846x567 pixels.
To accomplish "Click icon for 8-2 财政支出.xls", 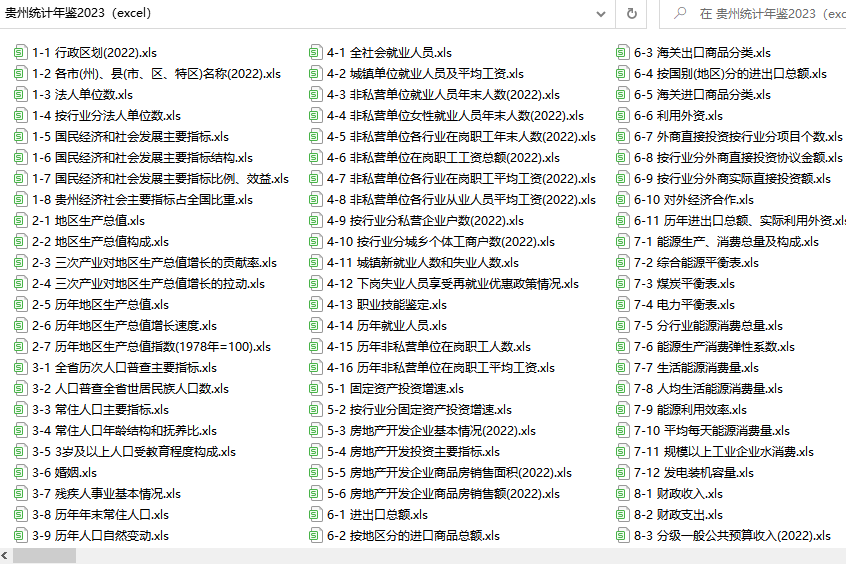I will coord(622,515).
